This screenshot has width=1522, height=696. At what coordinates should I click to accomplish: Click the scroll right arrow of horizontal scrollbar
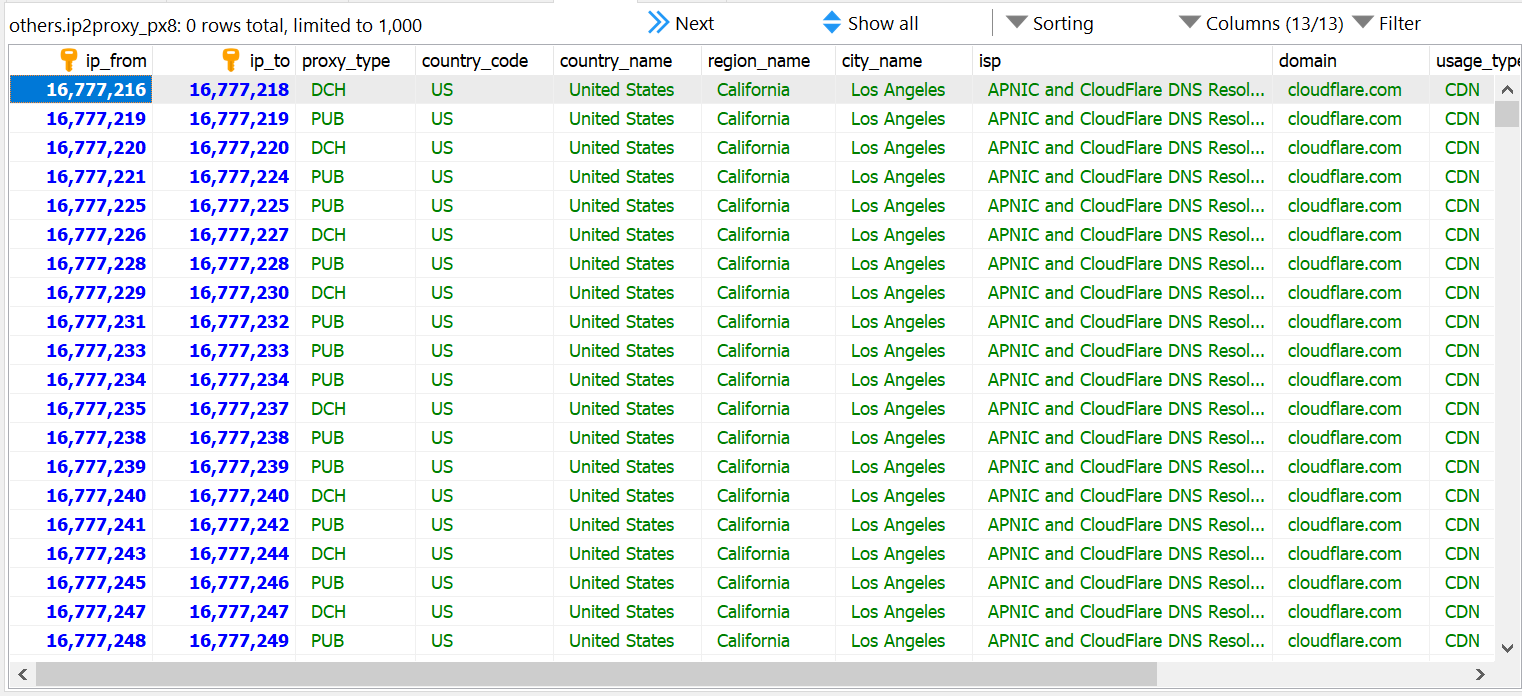(x=1481, y=674)
